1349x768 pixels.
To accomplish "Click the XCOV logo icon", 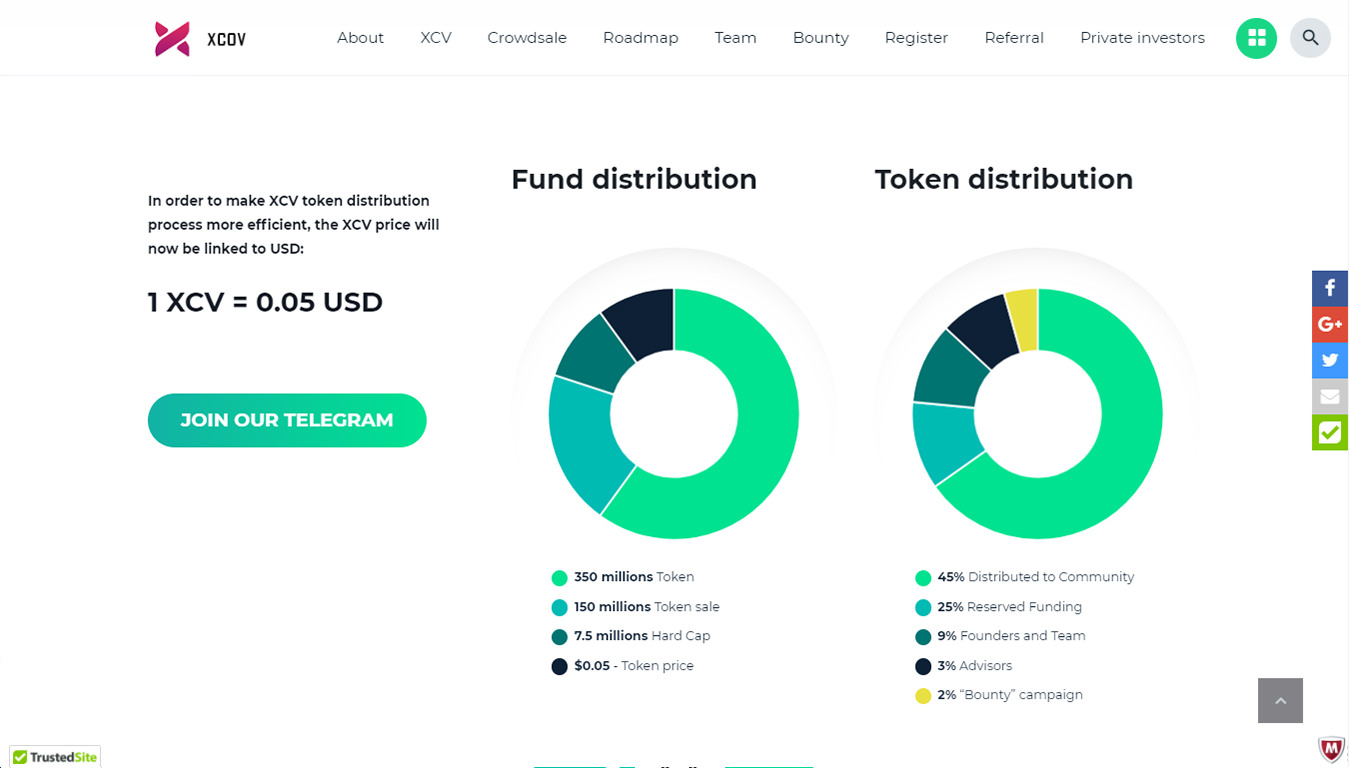I will point(172,39).
